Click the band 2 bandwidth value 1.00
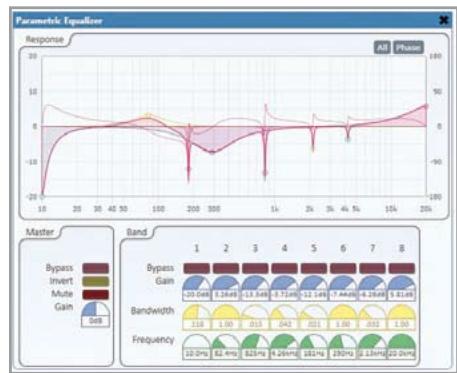 coord(226,324)
